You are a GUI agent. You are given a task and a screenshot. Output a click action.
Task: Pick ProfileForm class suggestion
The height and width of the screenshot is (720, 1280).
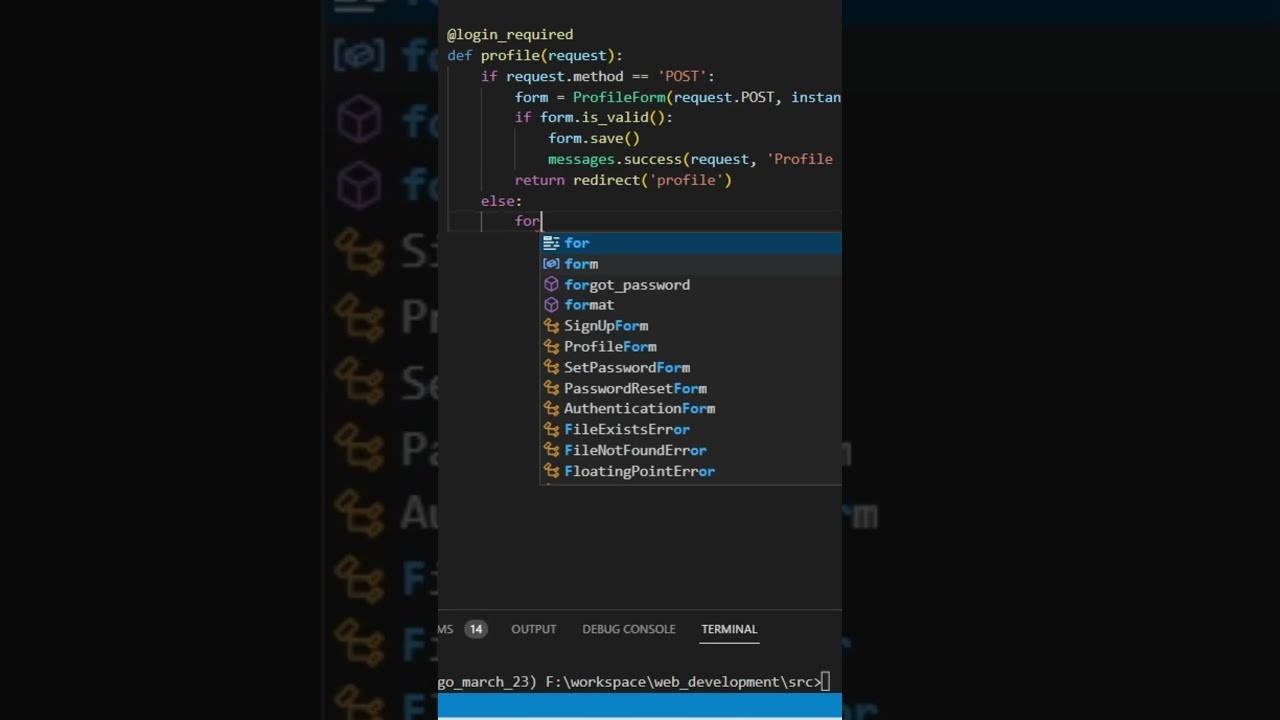pos(691,347)
